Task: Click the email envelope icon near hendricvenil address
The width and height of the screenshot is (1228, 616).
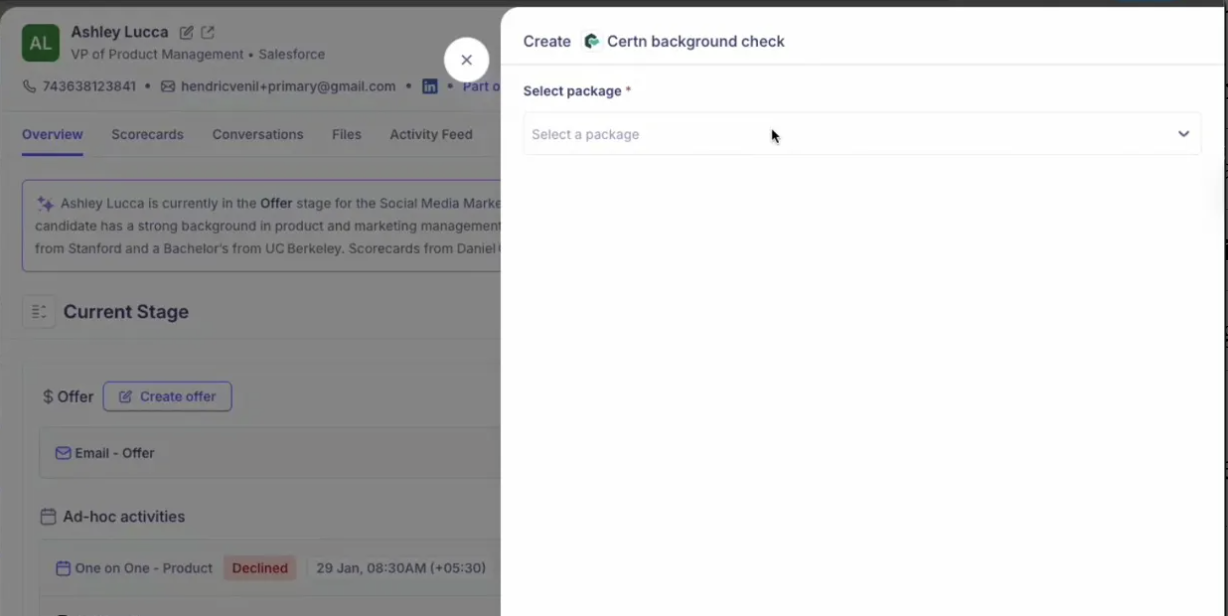Action: coord(168,86)
